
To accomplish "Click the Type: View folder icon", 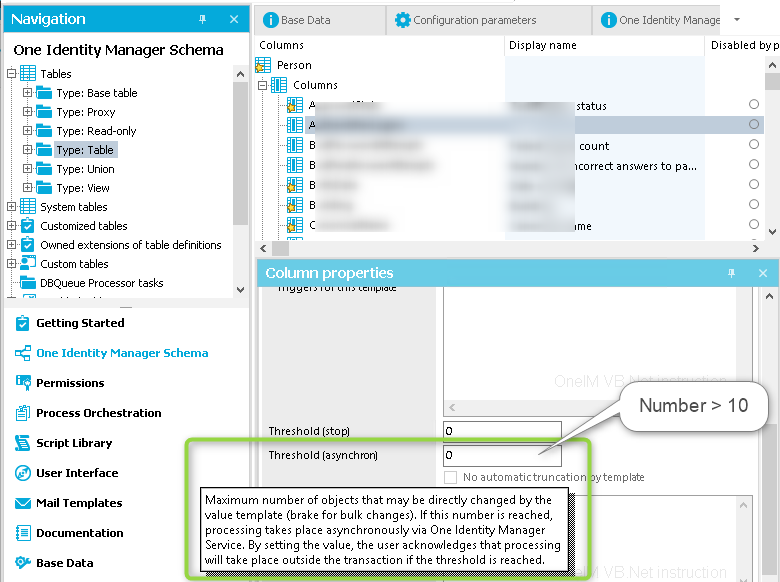I will coord(44,188).
